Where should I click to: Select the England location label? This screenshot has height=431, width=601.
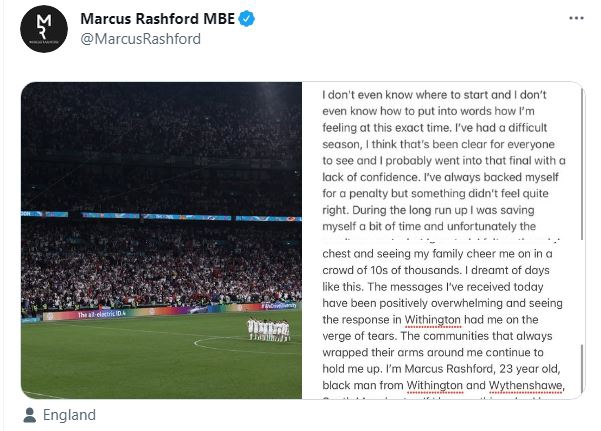71,415
